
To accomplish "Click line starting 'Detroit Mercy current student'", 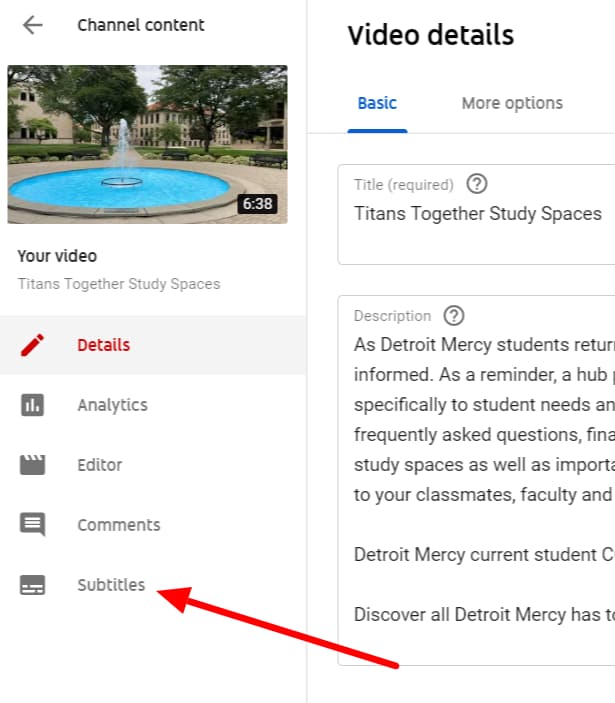I will (x=484, y=555).
